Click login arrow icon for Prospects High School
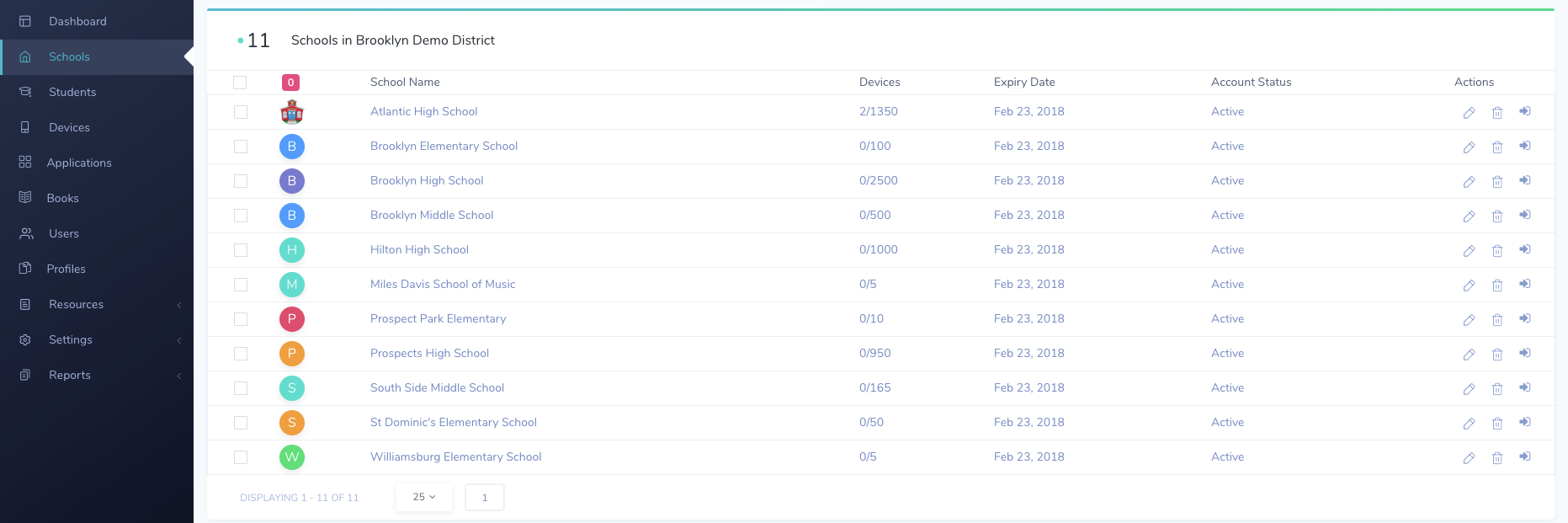 (x=1524, y=353)
